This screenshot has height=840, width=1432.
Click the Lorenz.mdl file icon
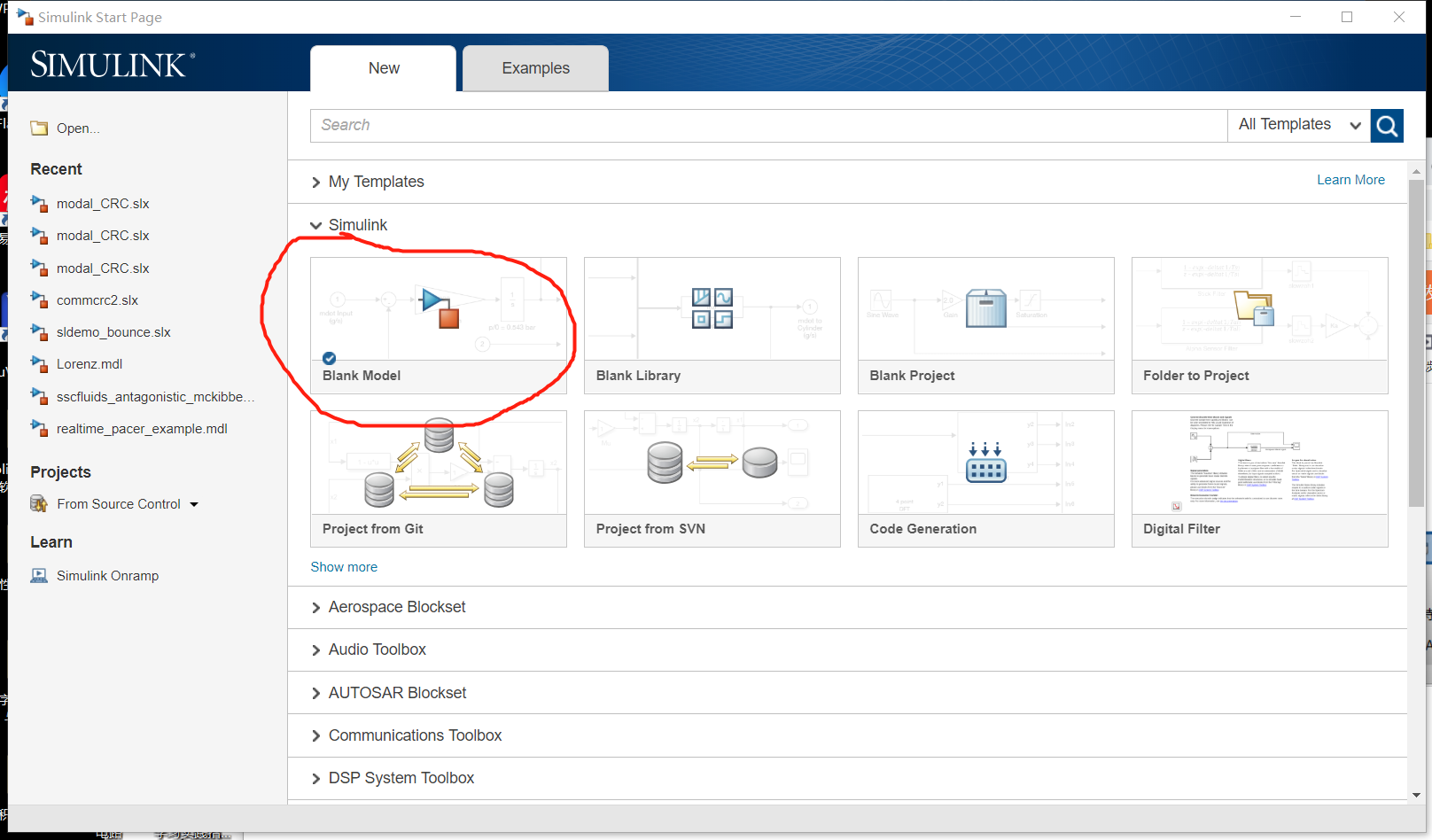coord(39,364)
